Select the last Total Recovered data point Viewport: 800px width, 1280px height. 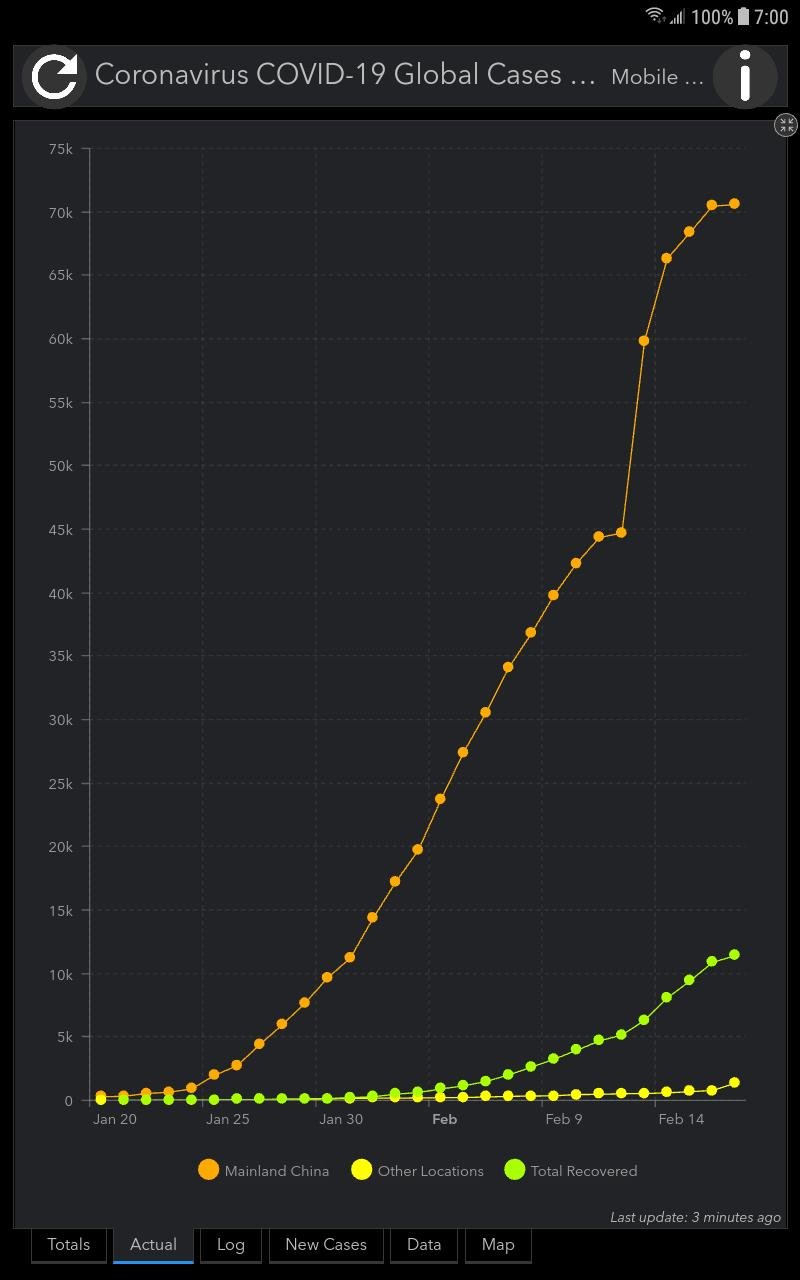coord(734,955)
